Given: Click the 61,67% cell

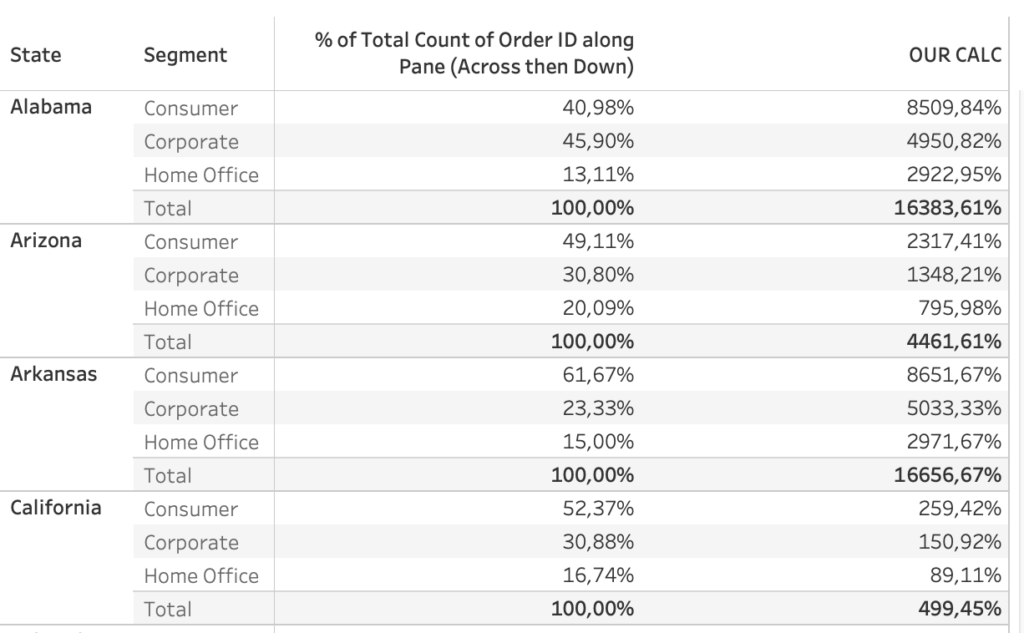Looking at the screenshot, I should point(598,375).
